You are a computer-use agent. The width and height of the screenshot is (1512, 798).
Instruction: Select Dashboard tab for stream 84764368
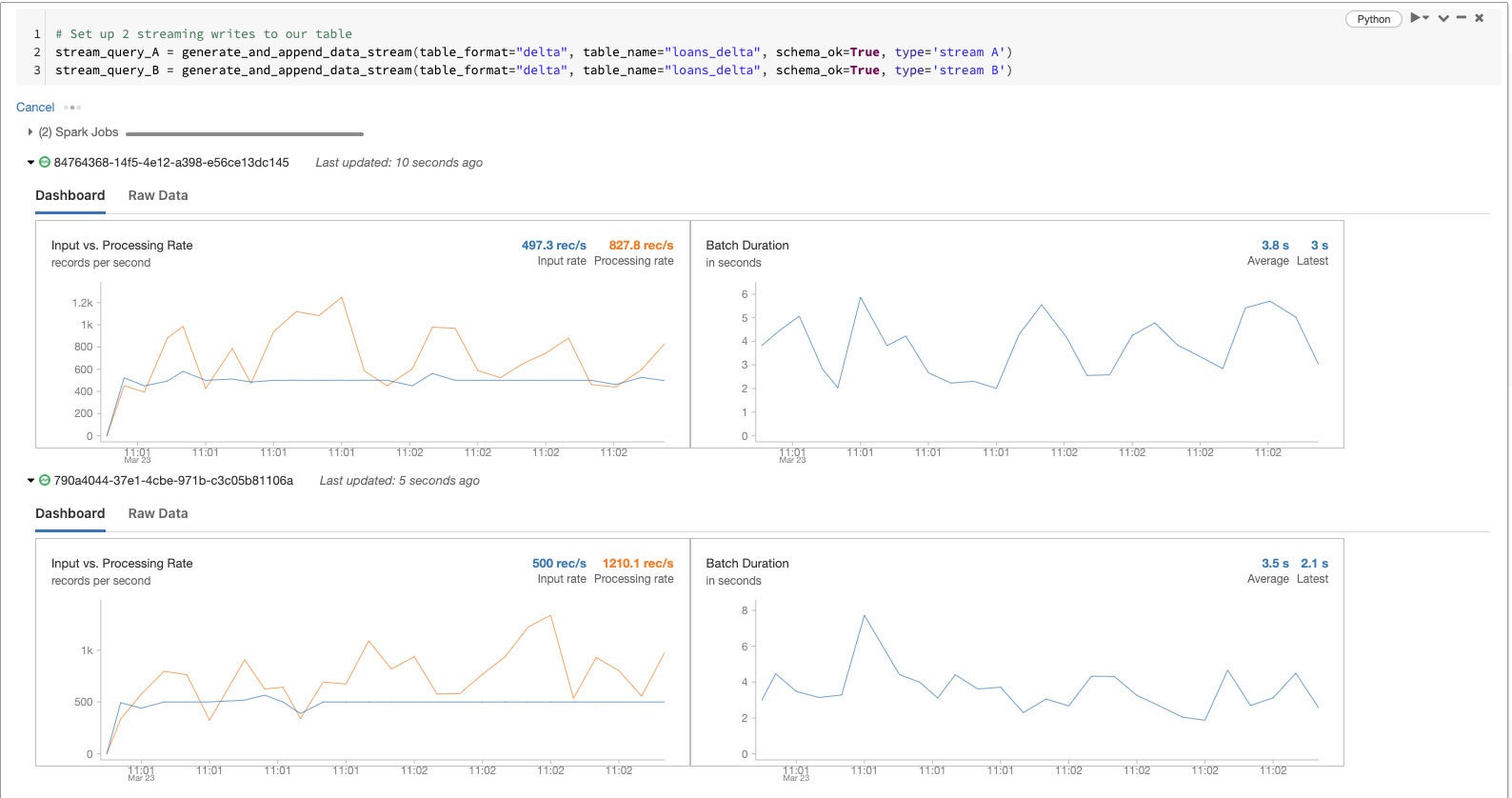click(70, 195)
